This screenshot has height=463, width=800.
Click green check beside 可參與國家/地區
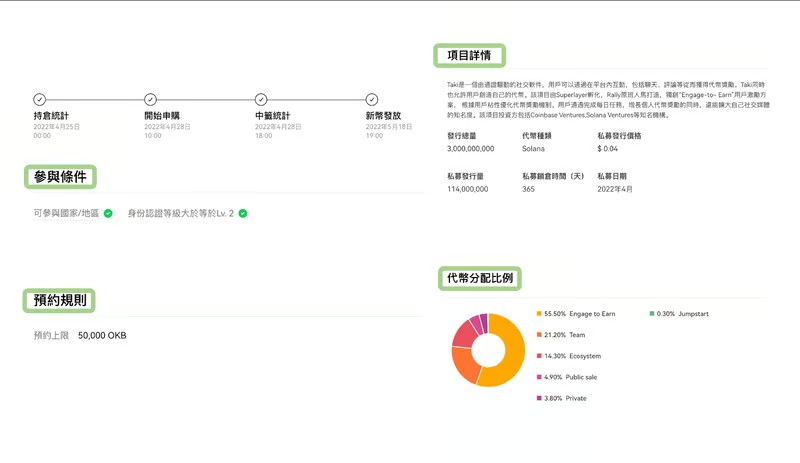click(x=108, y=213)
